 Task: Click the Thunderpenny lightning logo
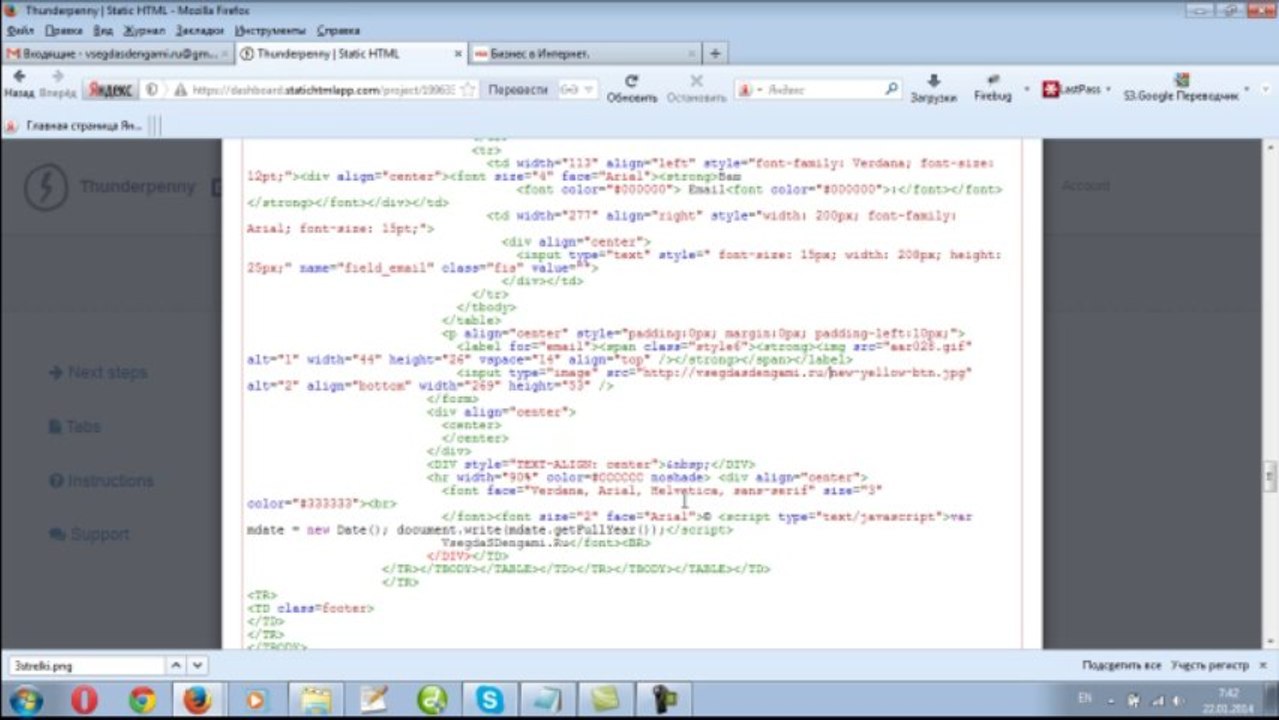[45, 186]
